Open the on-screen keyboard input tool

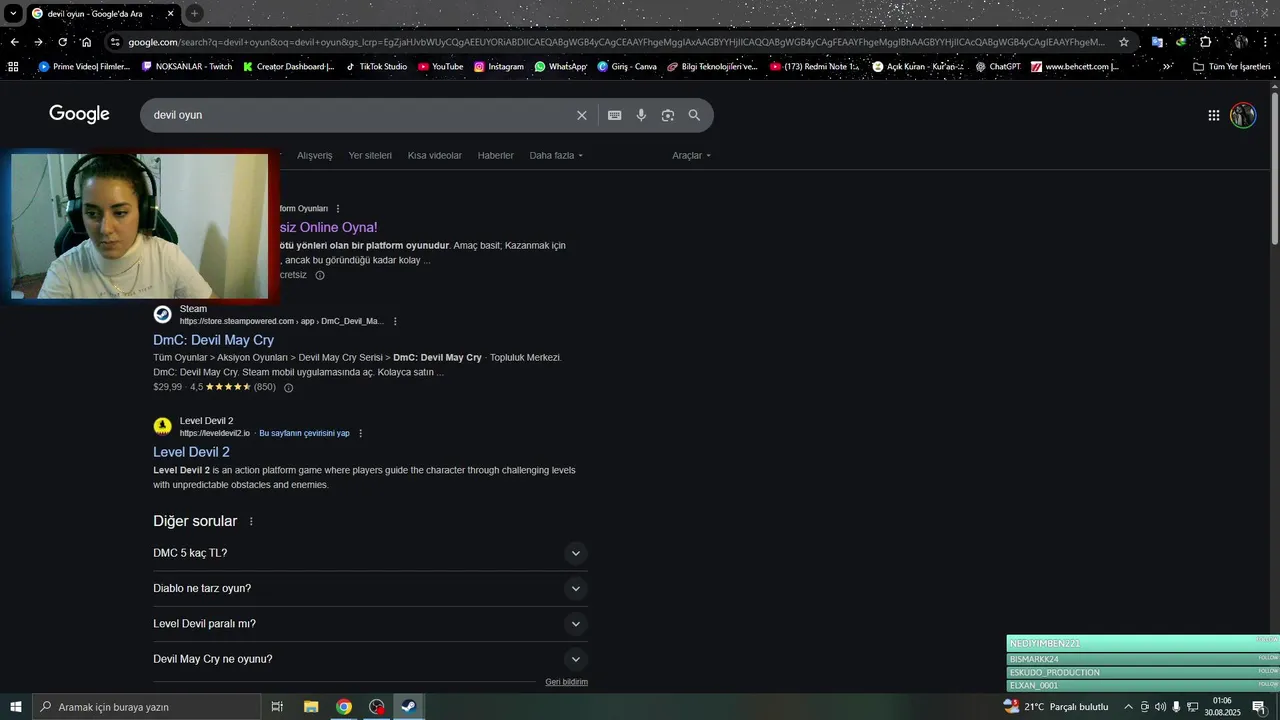[615, 115]
